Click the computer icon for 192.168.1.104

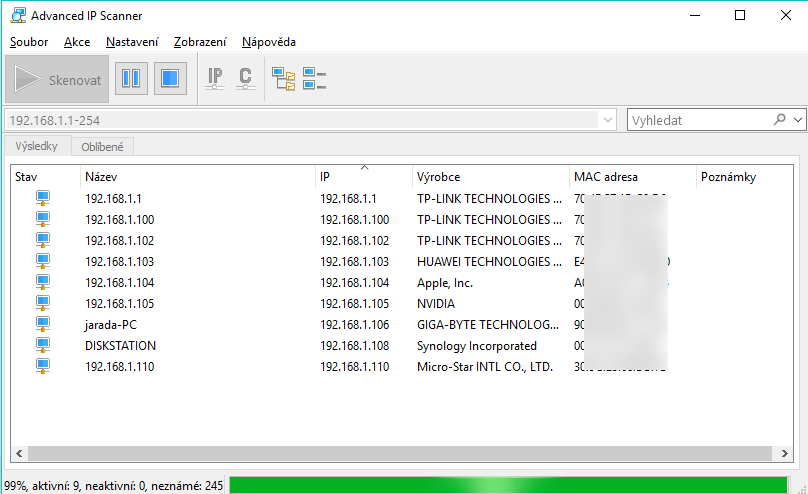point(43,282)
